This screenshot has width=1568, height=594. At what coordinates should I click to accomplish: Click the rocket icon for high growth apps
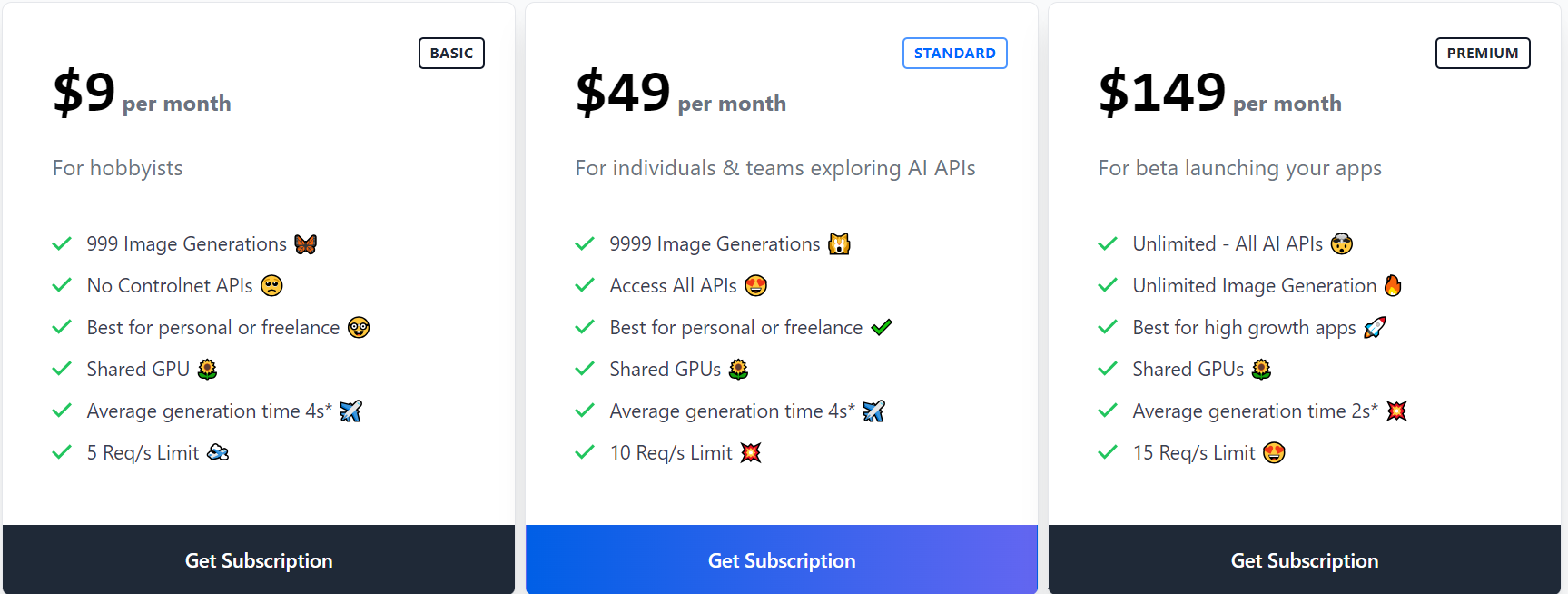point(1375,328)
